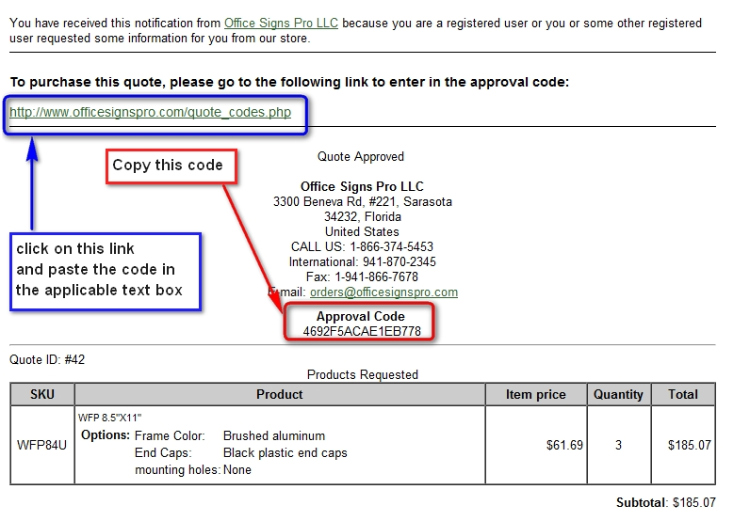Click the 'Quote ID: #42' text
Image resolution: width=750 pixels, height=521 pixels.
47,360
